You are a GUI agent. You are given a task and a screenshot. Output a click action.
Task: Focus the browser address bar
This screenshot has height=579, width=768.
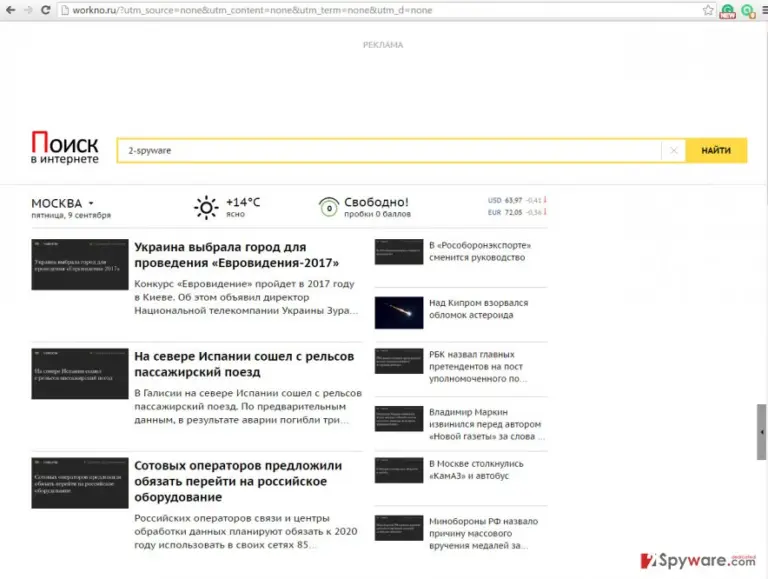[381, 10]
